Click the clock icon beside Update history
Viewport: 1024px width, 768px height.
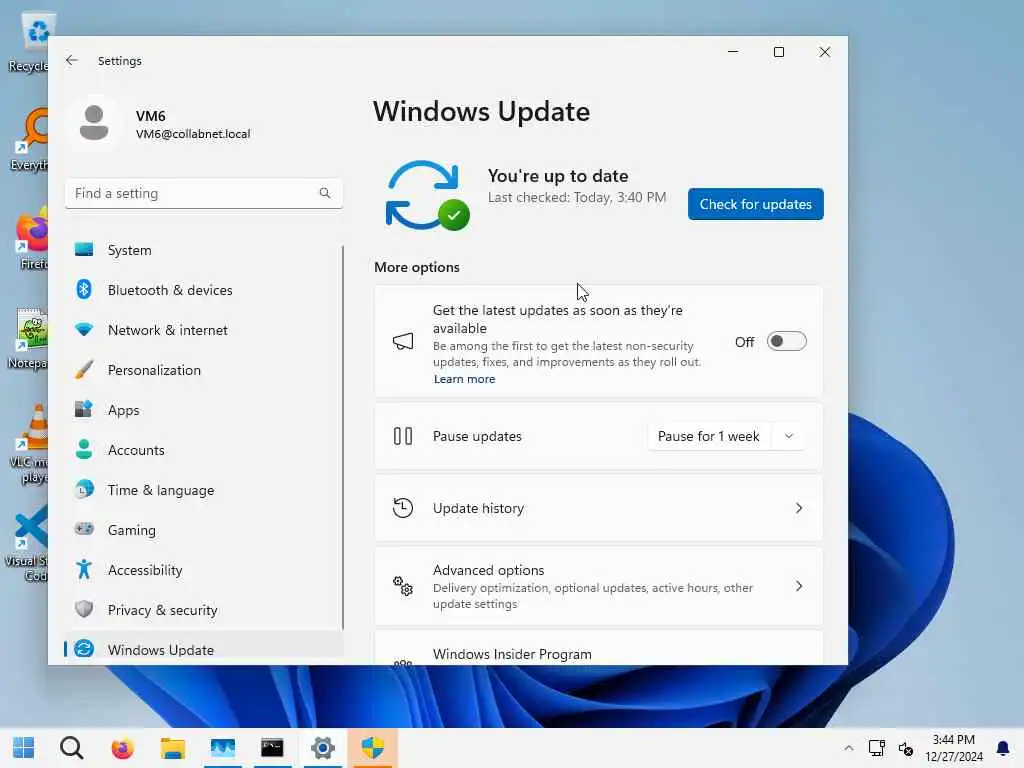(x=403, y=507)
